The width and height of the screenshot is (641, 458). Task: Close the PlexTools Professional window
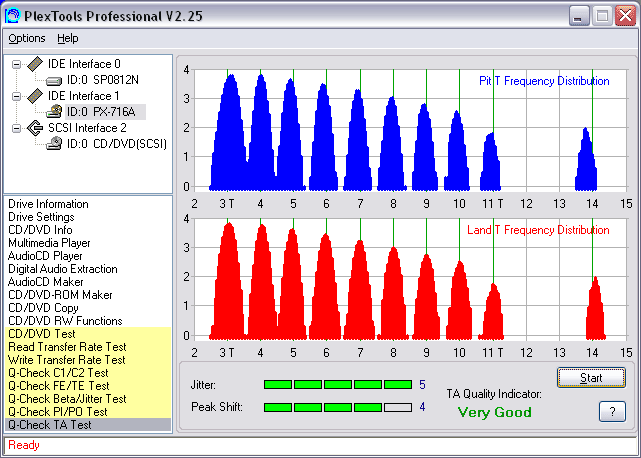tap(625, 16)
